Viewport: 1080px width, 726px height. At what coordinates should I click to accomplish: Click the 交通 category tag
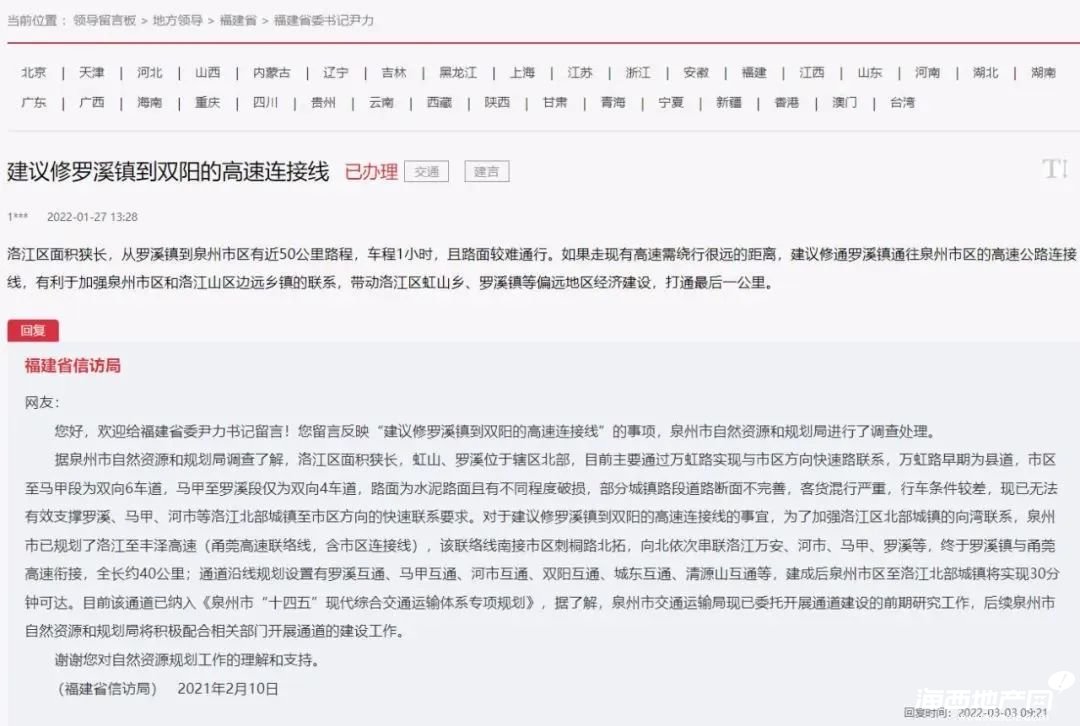(x=426, y=172)
